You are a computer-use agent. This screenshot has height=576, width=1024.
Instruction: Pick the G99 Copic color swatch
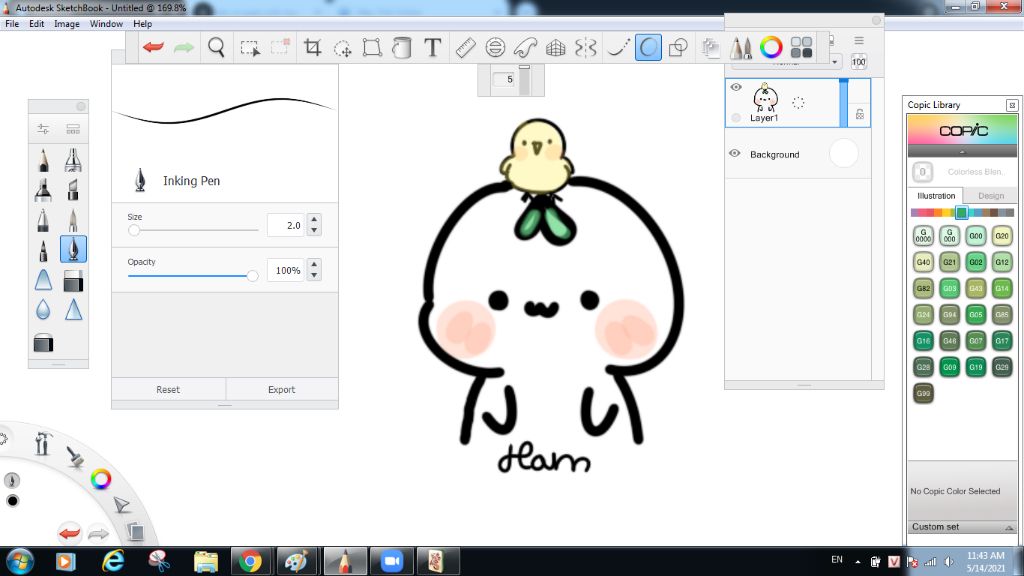click(923, 393)
